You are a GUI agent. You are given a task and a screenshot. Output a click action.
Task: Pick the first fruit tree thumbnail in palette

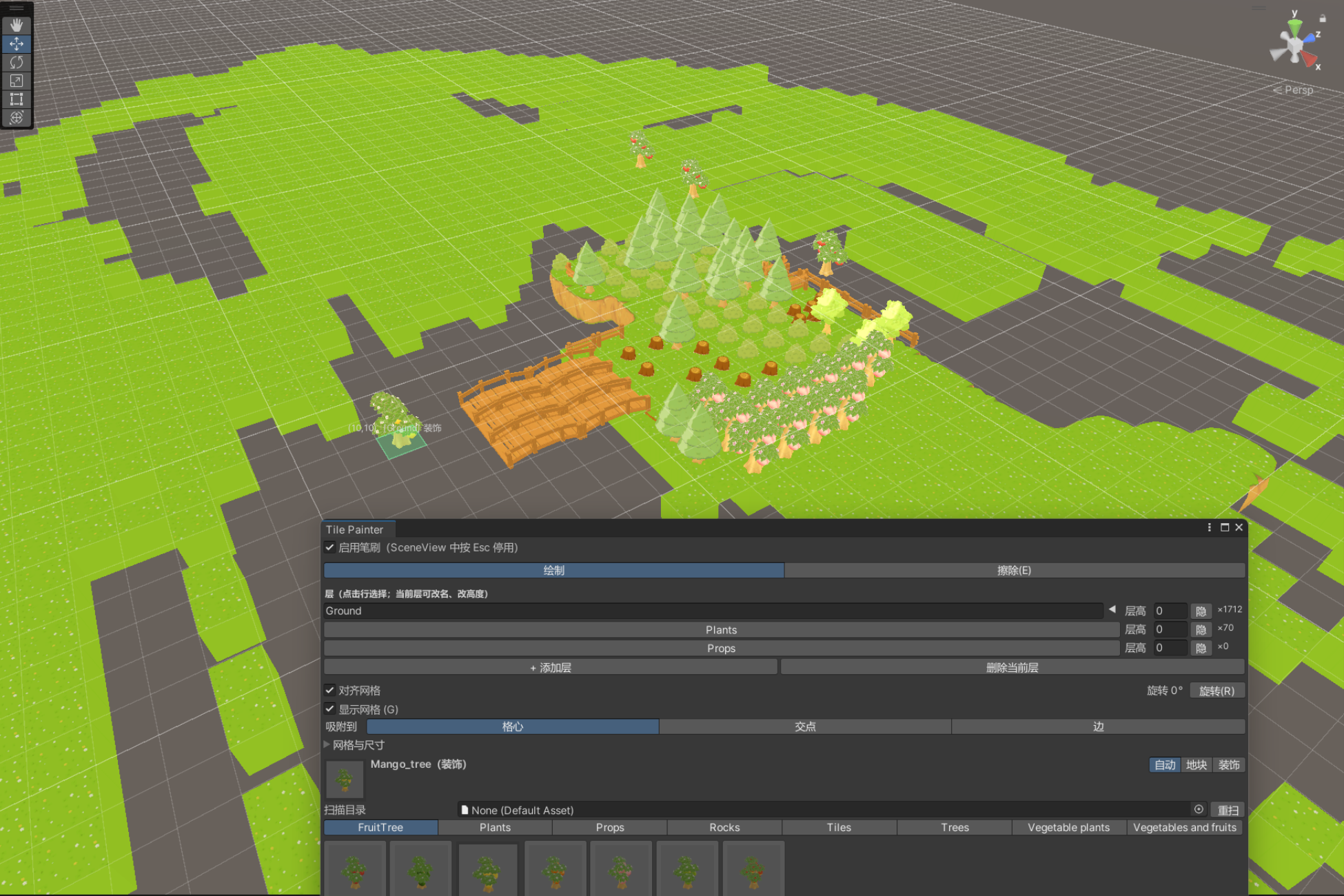[355, 868]
